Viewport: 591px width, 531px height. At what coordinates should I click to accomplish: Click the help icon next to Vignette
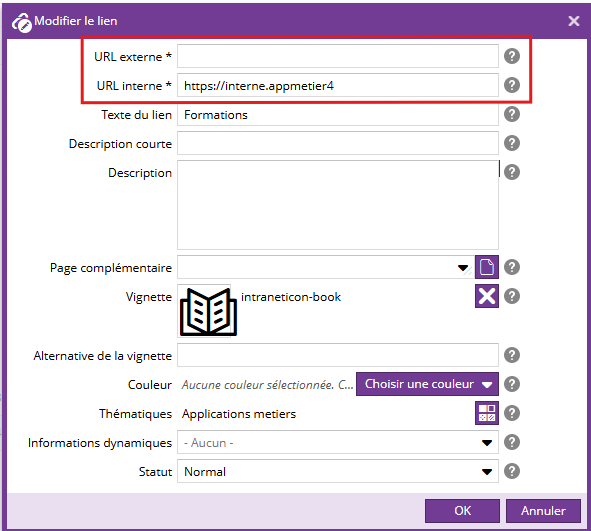(x=512, y=296)
